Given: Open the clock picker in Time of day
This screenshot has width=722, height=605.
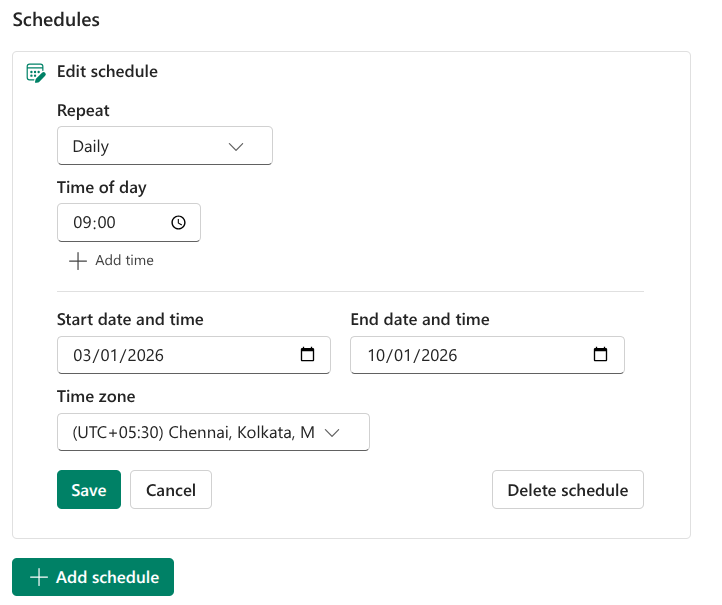Looking at the screenshot, I should point(178,223).
